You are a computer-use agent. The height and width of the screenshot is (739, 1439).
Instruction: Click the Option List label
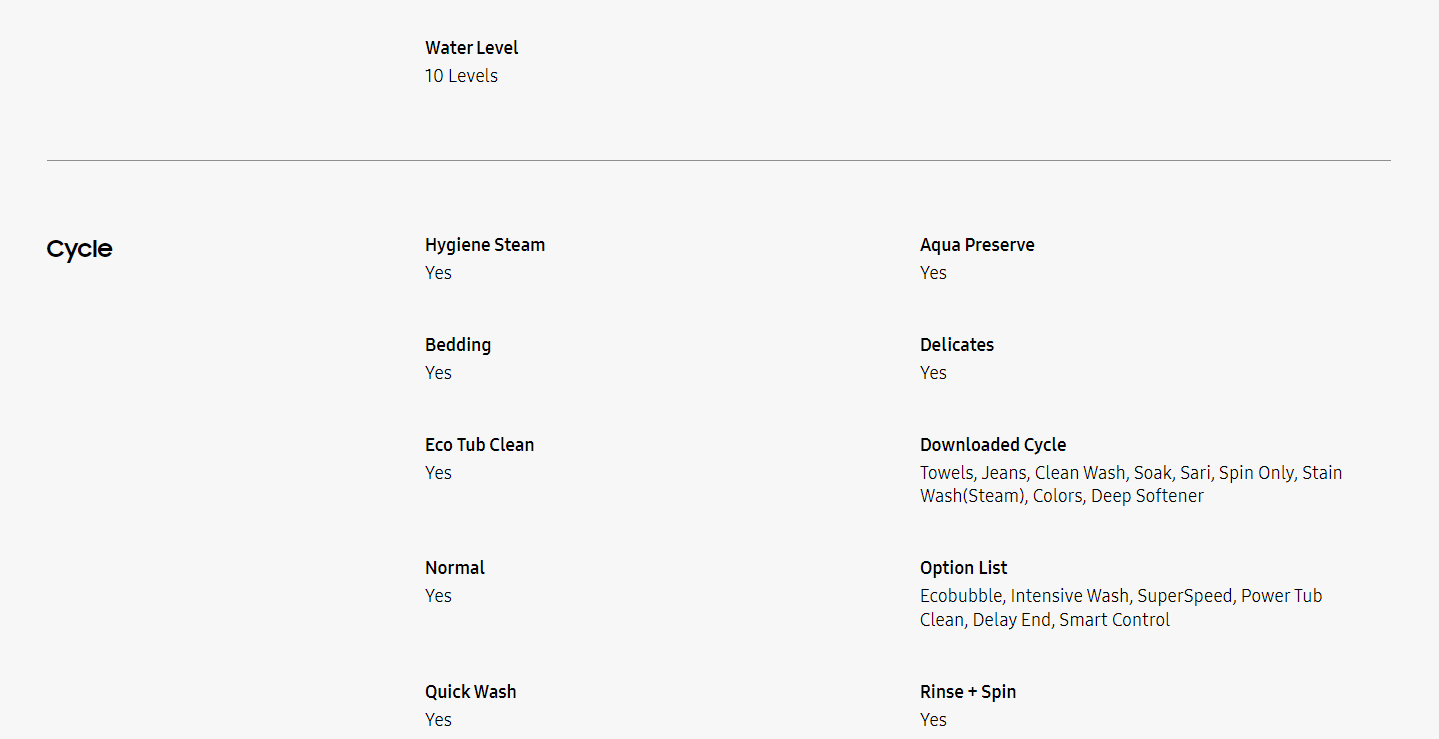(964, 568)
